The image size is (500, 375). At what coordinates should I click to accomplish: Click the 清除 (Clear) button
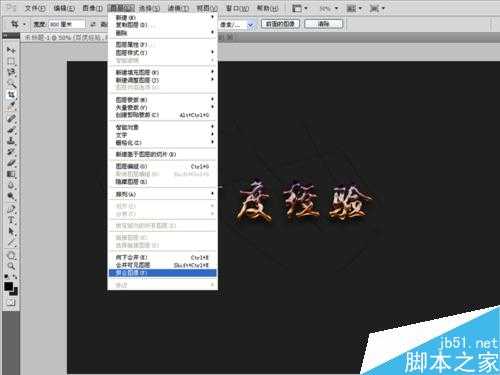[x=323, y=24]
